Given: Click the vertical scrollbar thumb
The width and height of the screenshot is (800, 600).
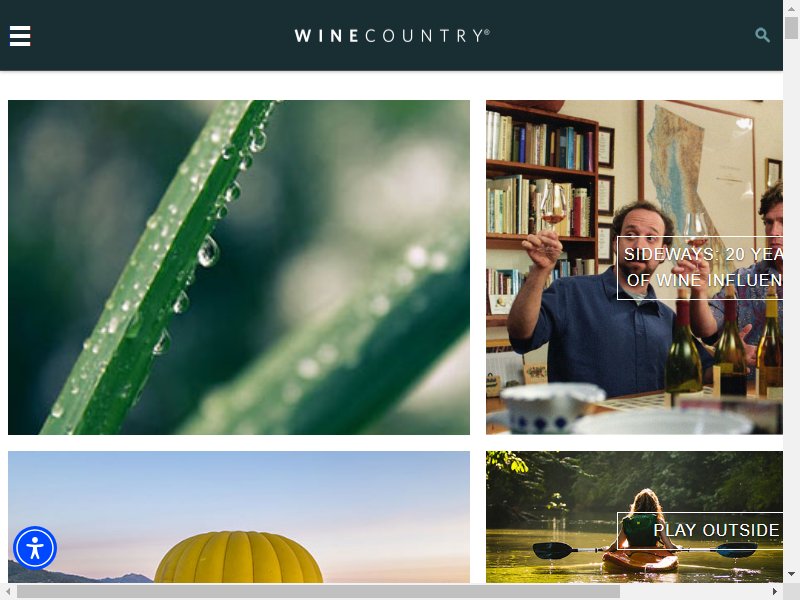Looking at the screenshot, I should coord(791,28).
